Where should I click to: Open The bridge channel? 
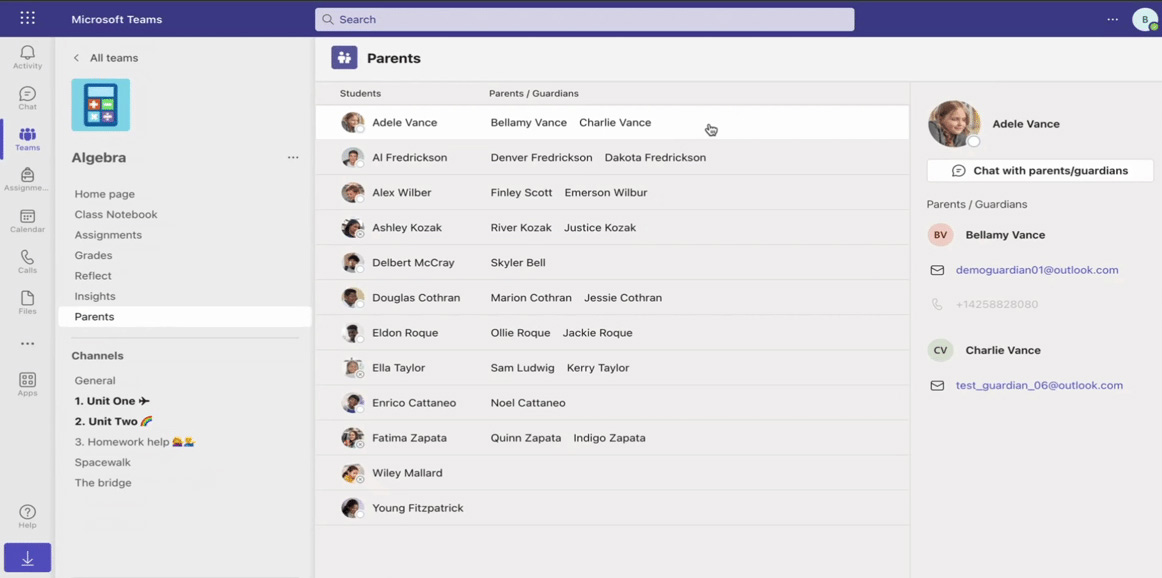click(103, 483)
